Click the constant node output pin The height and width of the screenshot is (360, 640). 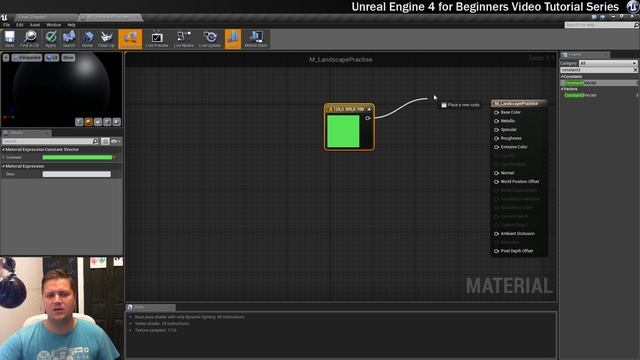pyautogui.click(x=367, y=118)
